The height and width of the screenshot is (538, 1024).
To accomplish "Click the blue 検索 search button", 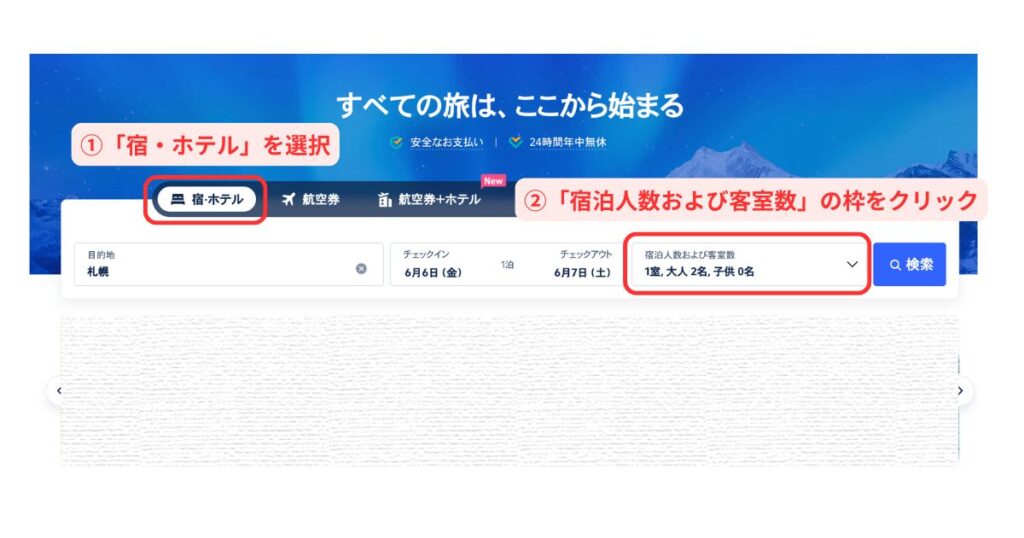I will (910, 264).
